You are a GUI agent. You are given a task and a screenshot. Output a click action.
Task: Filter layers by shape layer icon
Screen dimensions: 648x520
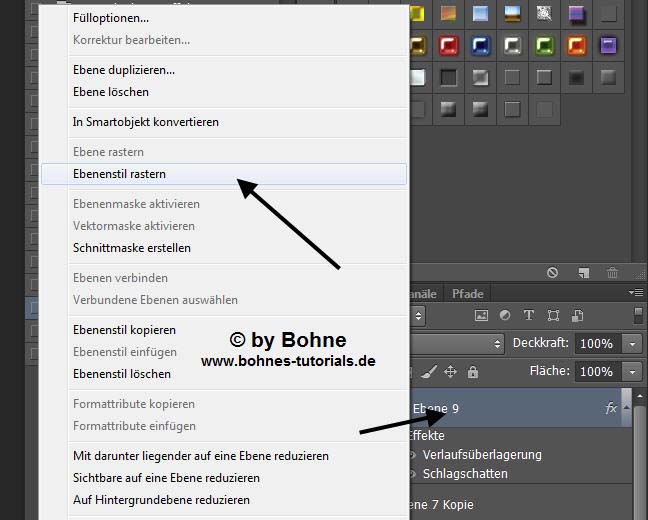[553, 316]
